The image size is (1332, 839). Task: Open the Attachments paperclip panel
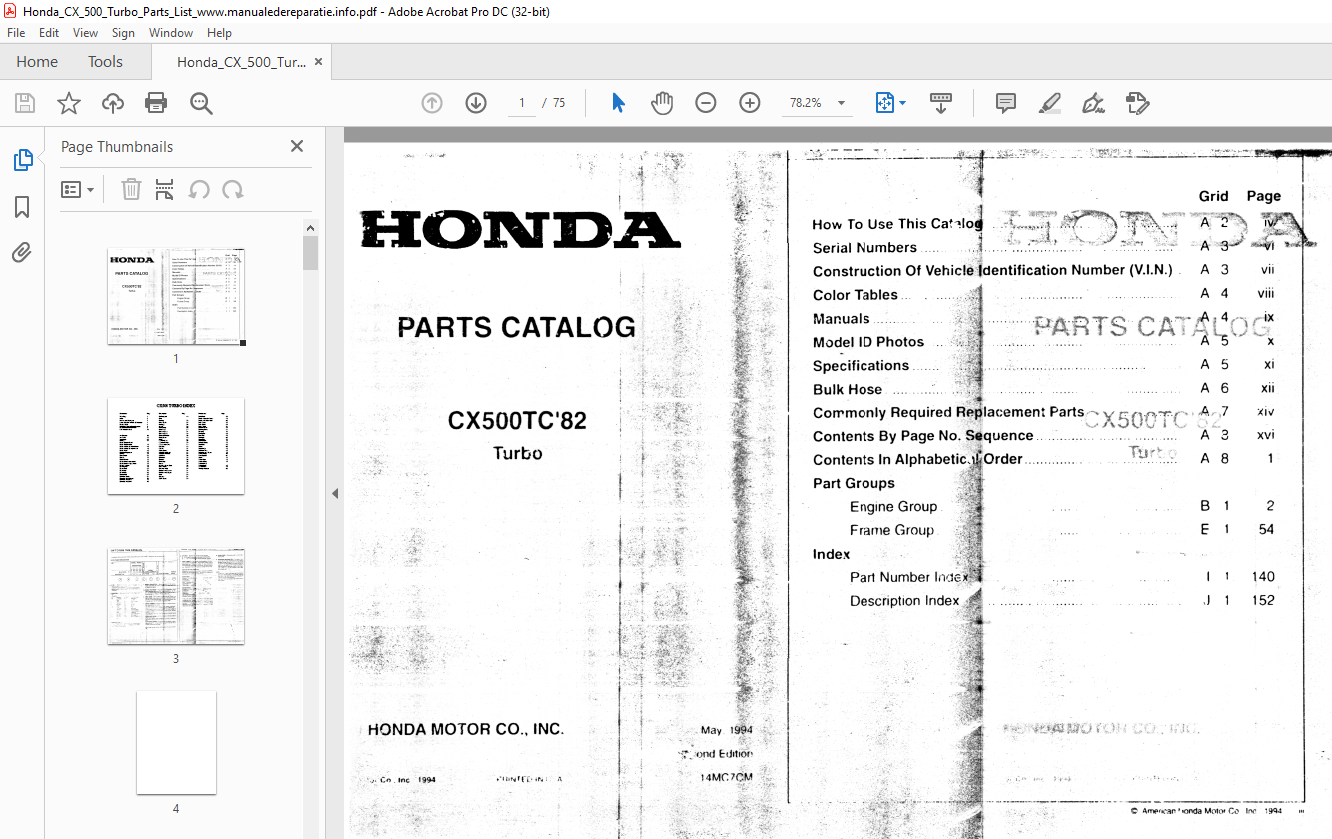[x=22, y=252]
